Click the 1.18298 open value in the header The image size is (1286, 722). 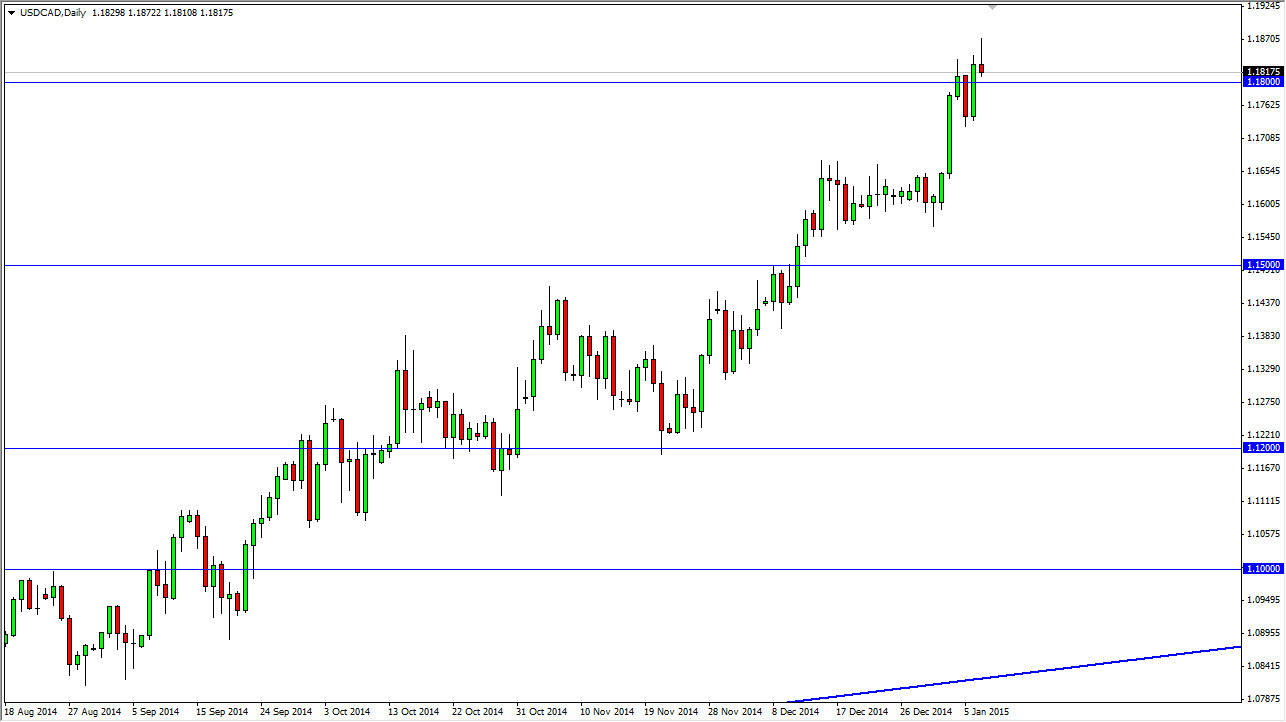click(x=108, y=12)
